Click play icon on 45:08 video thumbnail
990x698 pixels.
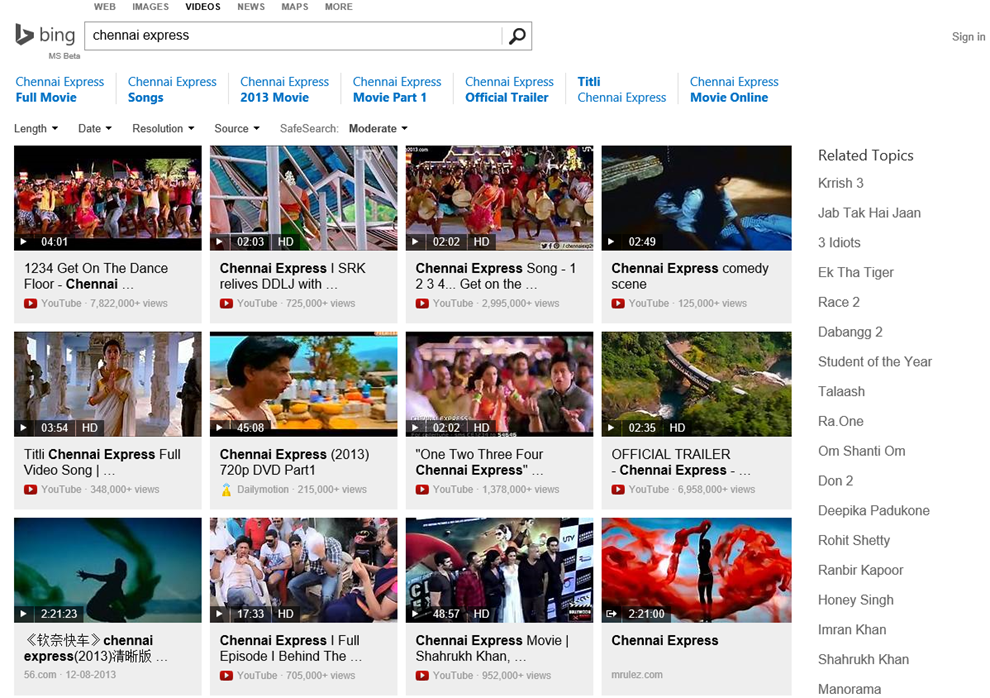(x=220, y=428)
